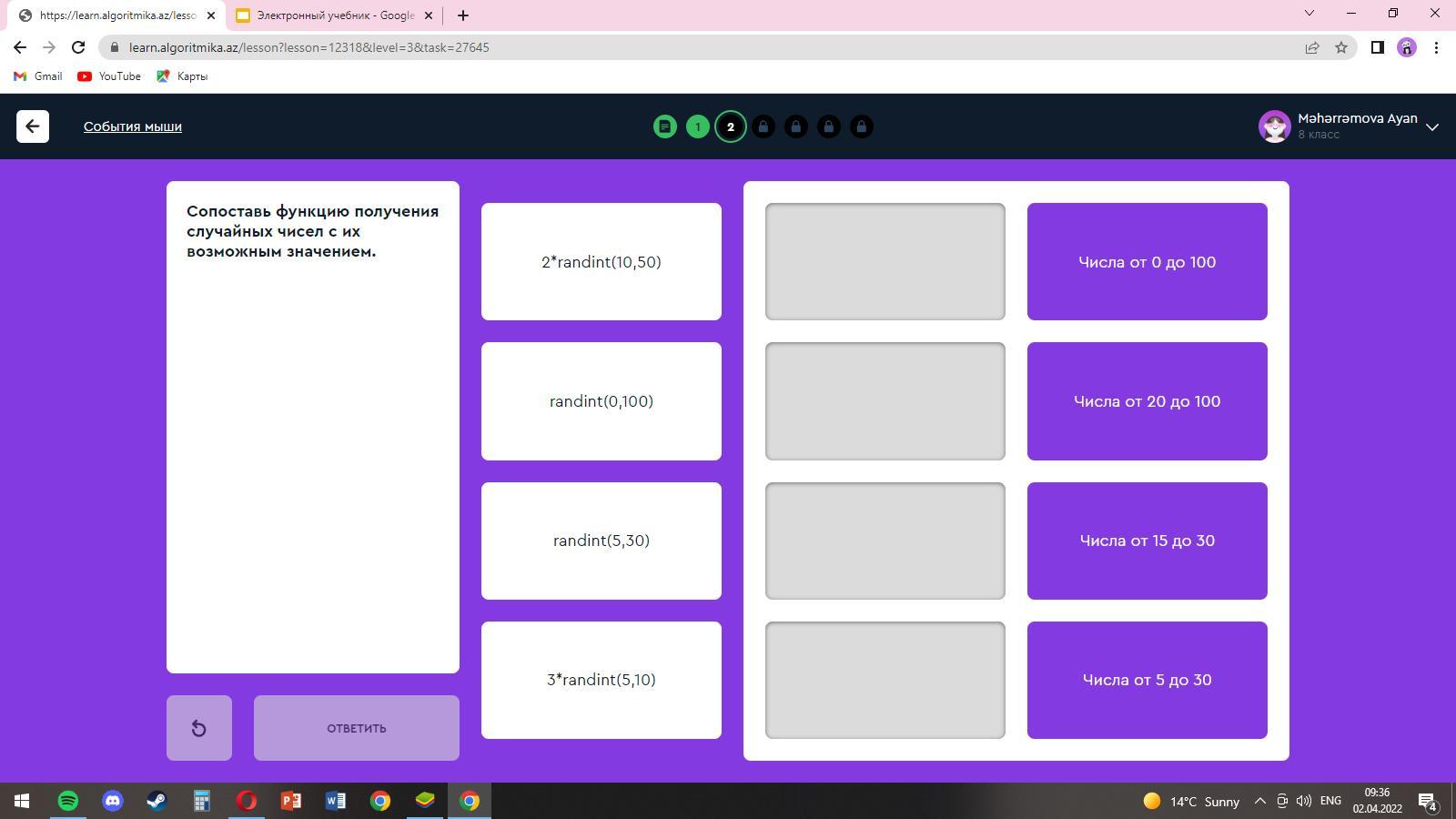The width and height of the screenshot is (1456, 819).
Task: Click the Числа от 5 до 30 label
Action: [1148, 680]
